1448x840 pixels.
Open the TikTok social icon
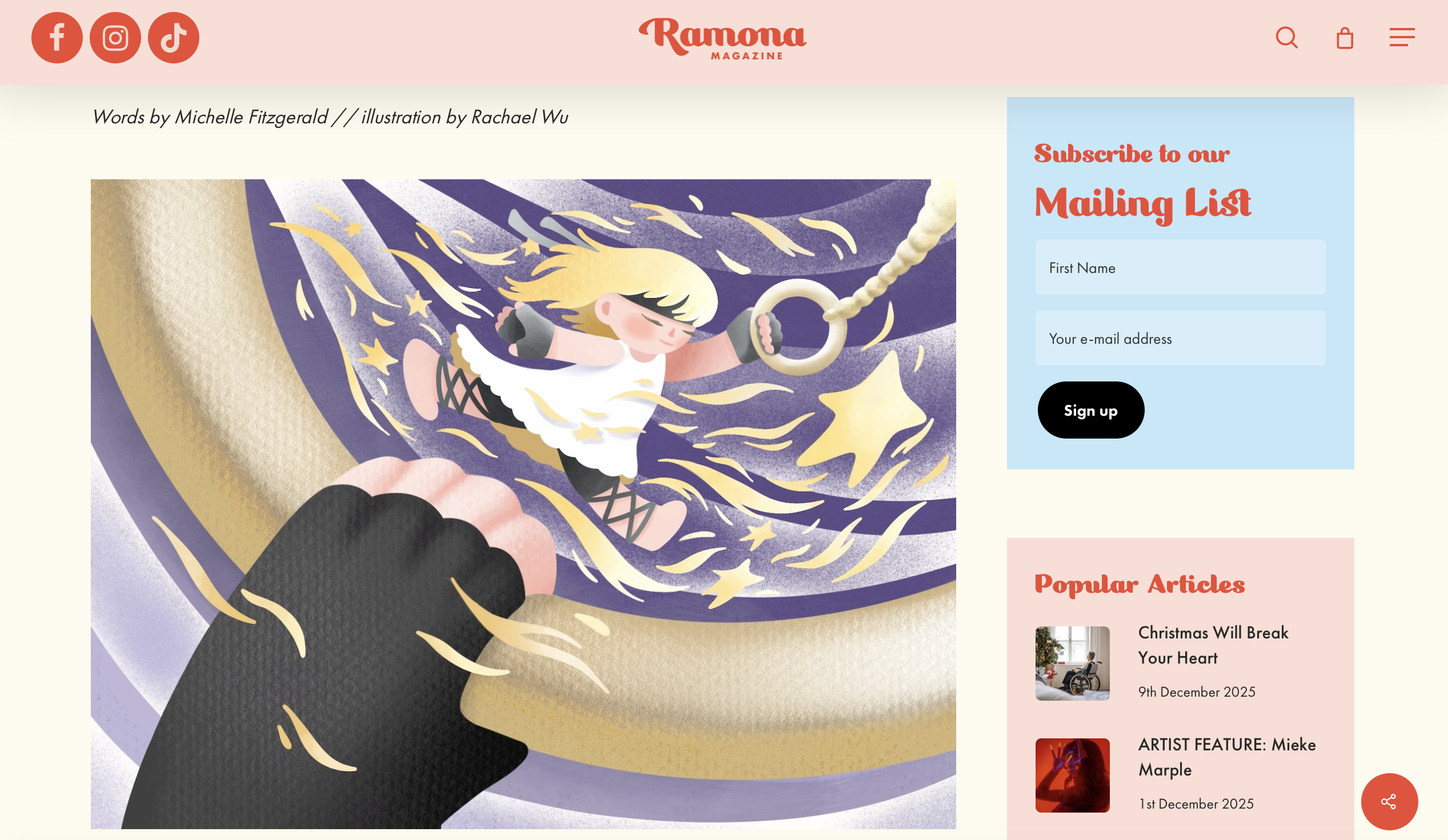point(174,38)
